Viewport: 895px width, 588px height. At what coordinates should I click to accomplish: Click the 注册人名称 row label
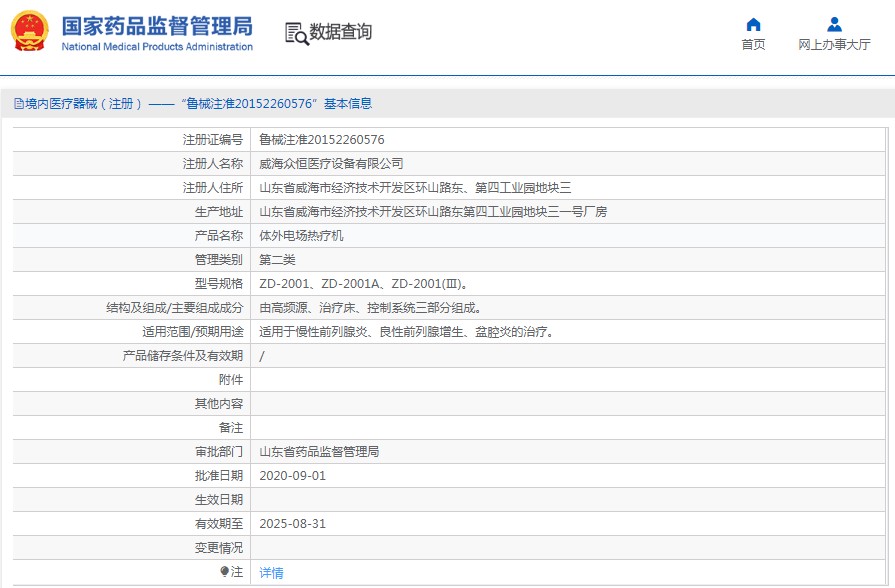(x=213, y=164)
